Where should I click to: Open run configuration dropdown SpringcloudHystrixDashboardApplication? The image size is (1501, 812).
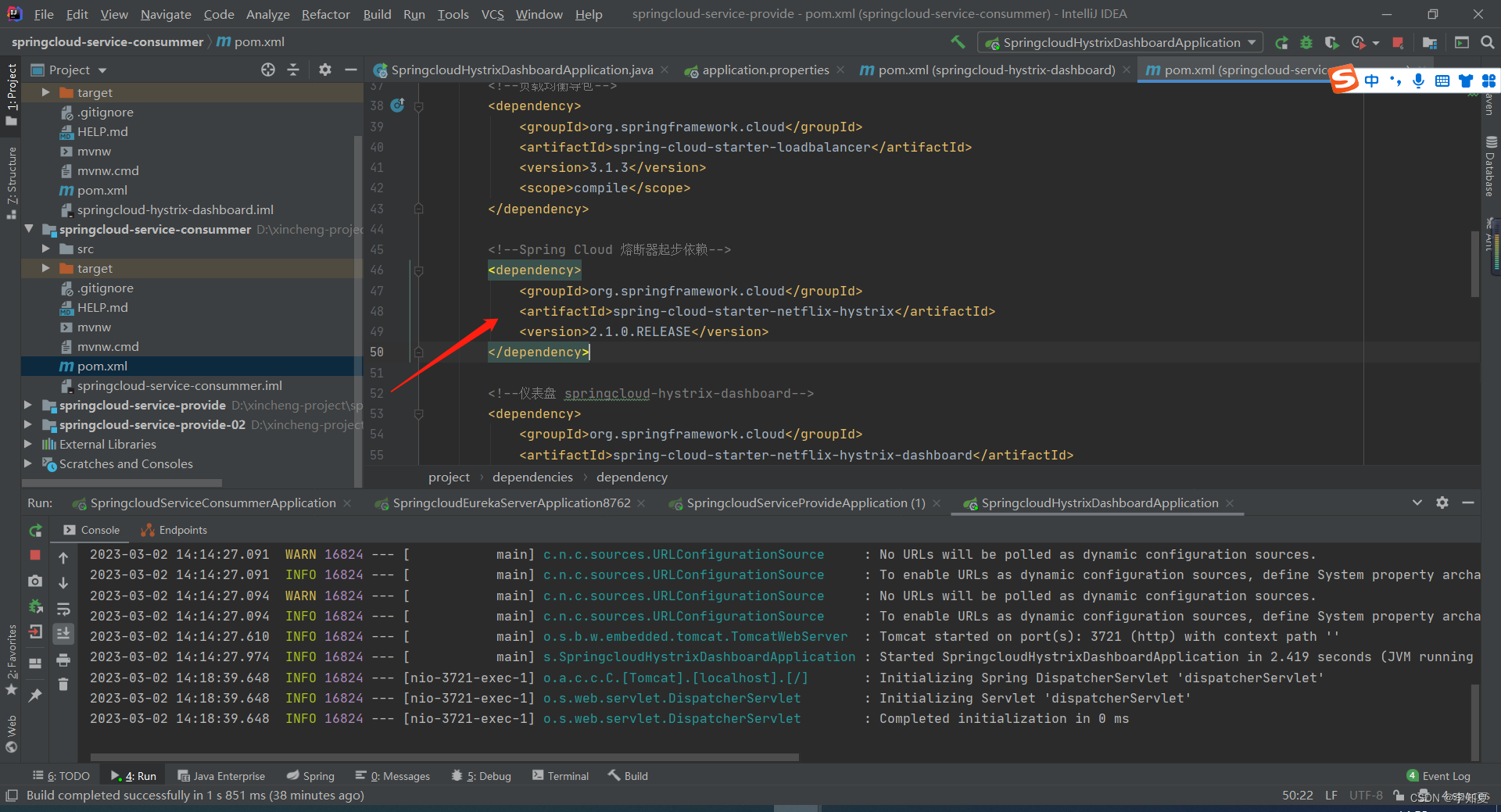(1121, 42)
